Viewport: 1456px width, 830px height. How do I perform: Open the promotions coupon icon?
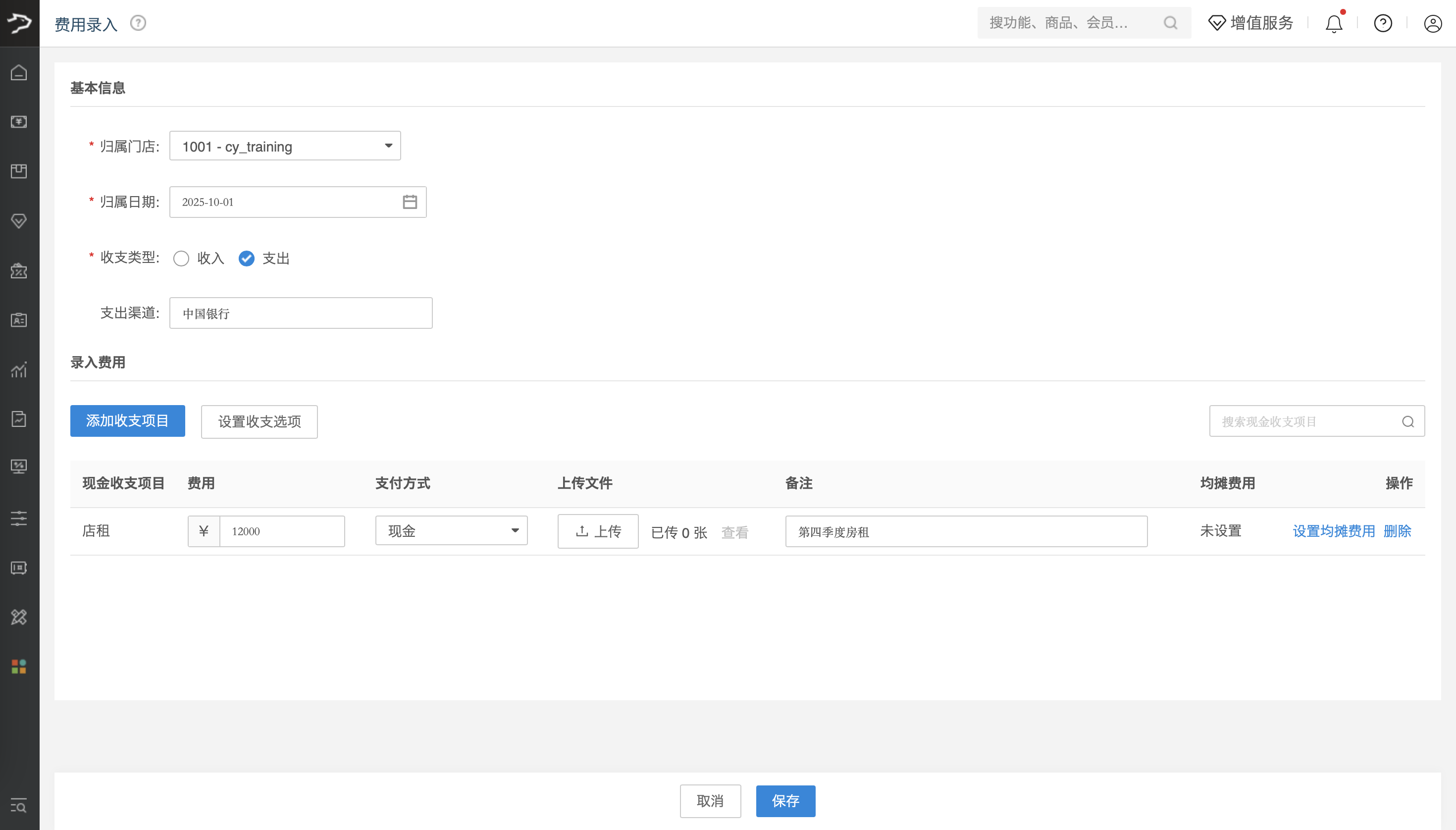pos(19,271)
